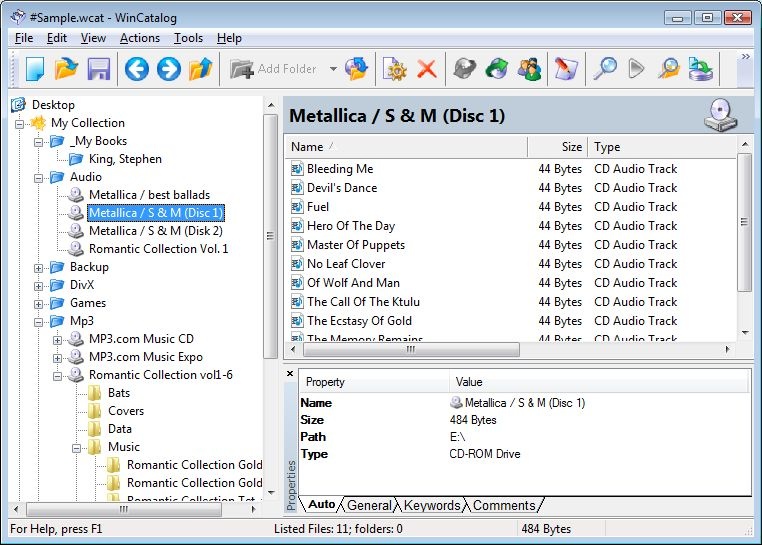The image size is (762, 545).
Task: Click file list horizontal scrollbar thumb
Action: click(411, 349)
